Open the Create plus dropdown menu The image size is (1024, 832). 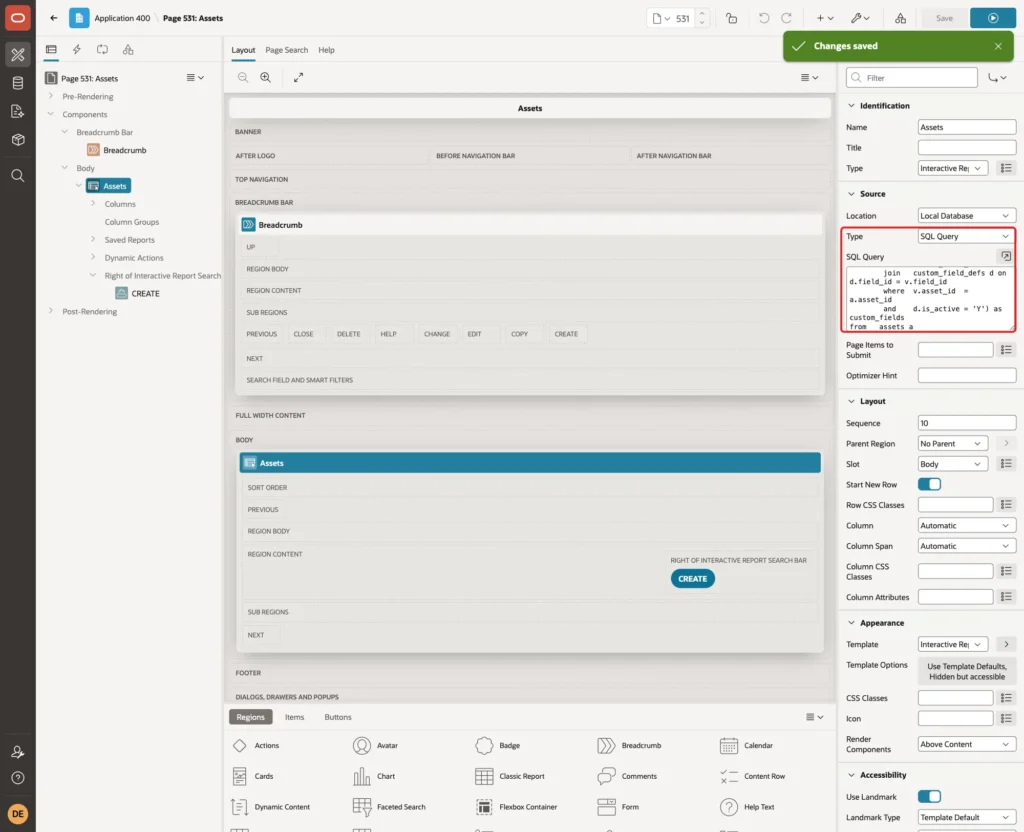pyautogui.click(x=825, y=18)
